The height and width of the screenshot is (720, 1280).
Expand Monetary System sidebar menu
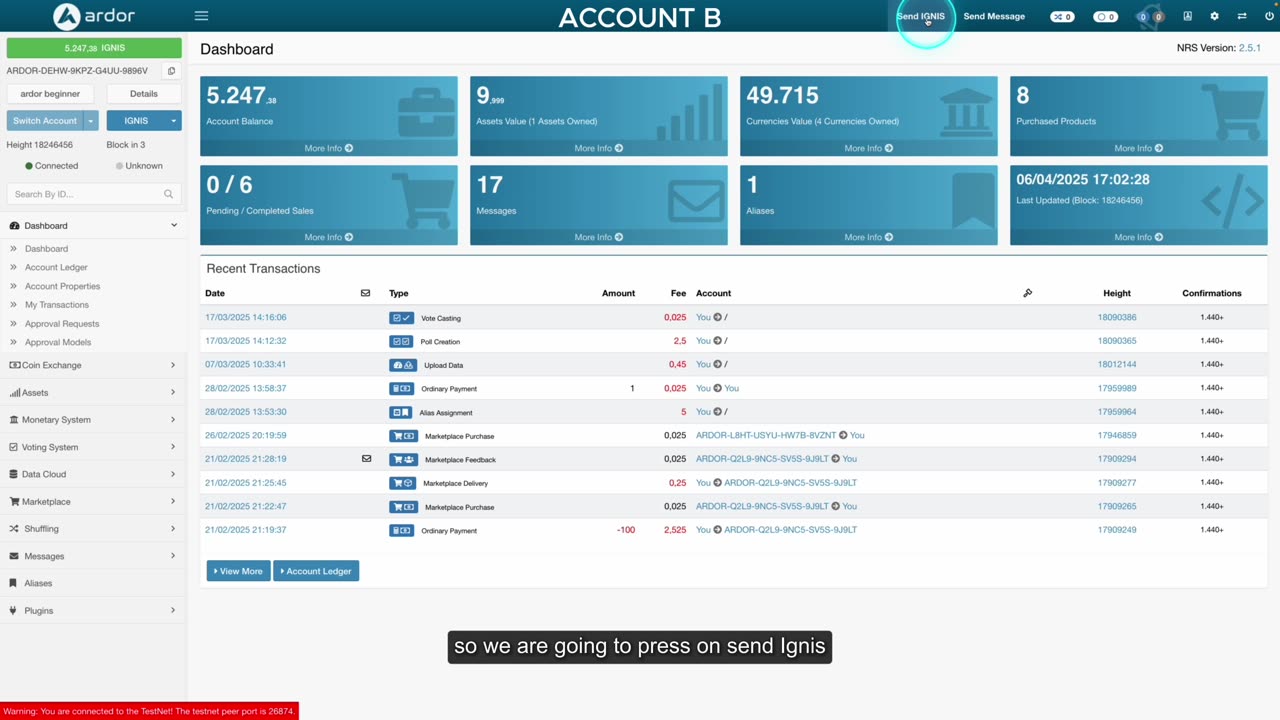94,420
